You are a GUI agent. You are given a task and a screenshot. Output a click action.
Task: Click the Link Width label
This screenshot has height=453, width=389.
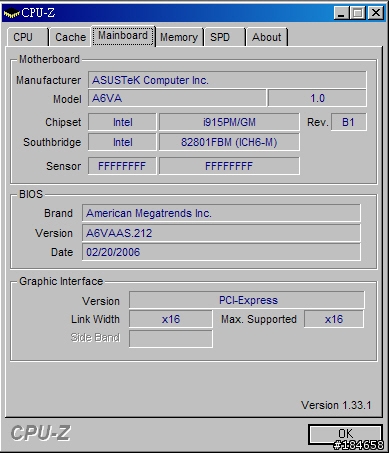tap(95, 319)
